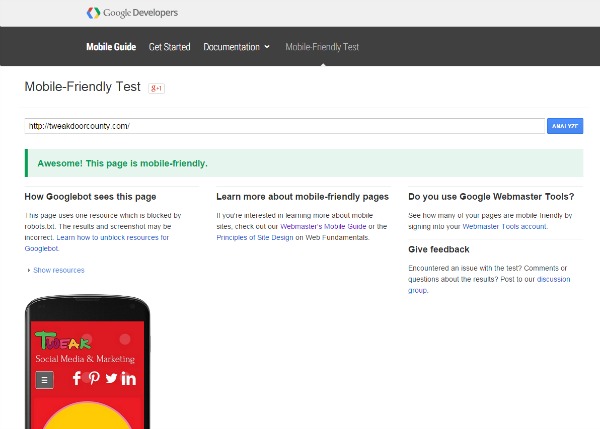
Task: Click the 'Mobile-Friendly Test' page title
Action: 83,87
